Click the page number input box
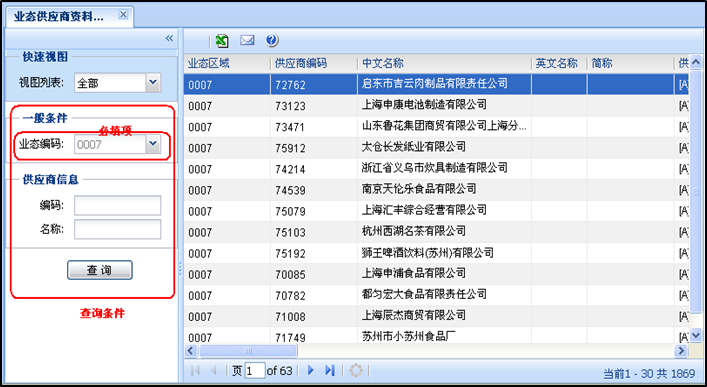The height and width of the screenshot is (387, 707). pos(255,371)
